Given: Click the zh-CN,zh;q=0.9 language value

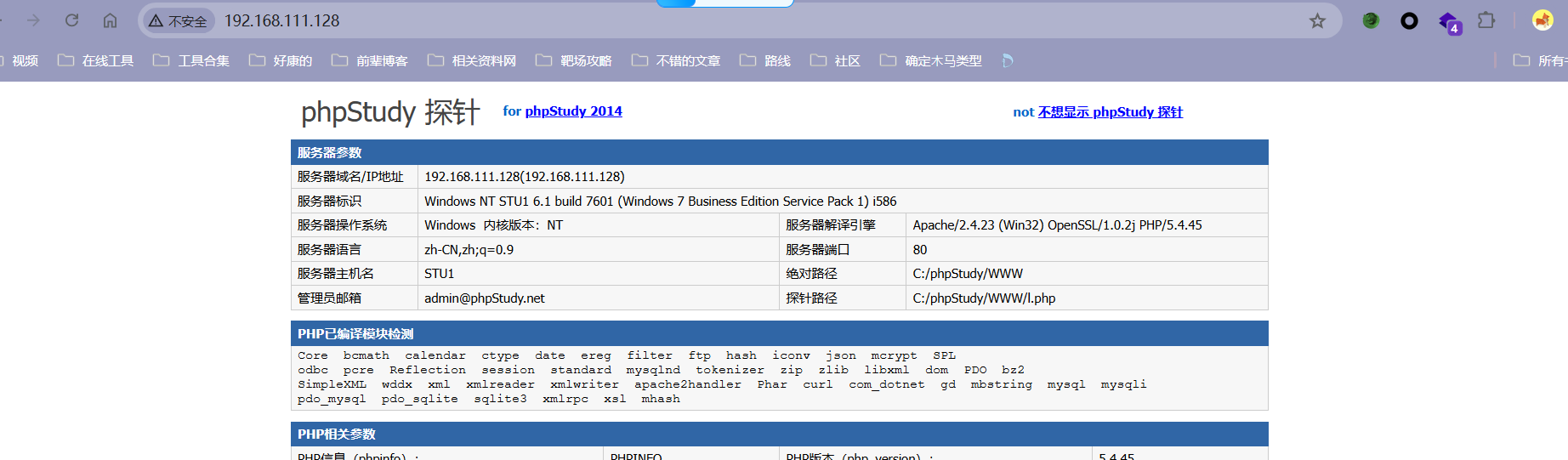Looking at the screenshot, I should 469,250.
